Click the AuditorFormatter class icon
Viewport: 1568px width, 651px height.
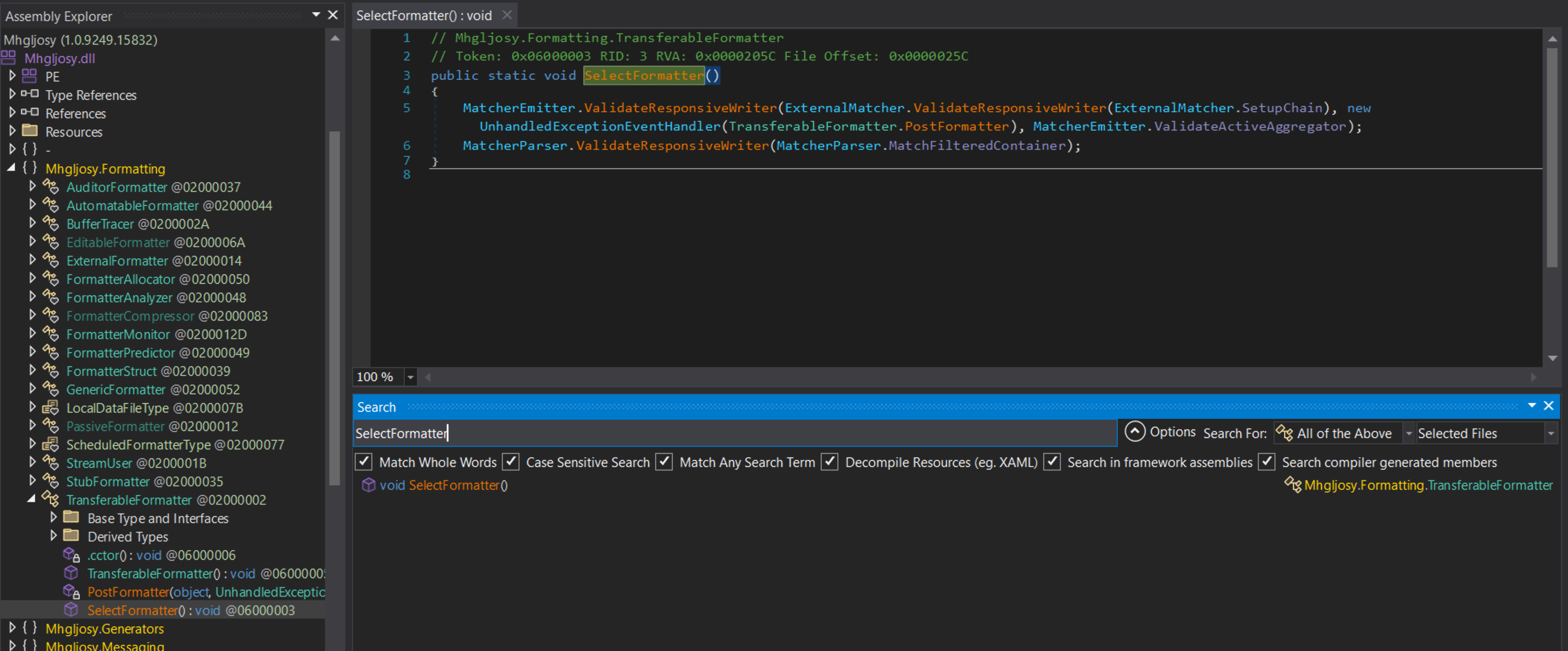(50, 187)
